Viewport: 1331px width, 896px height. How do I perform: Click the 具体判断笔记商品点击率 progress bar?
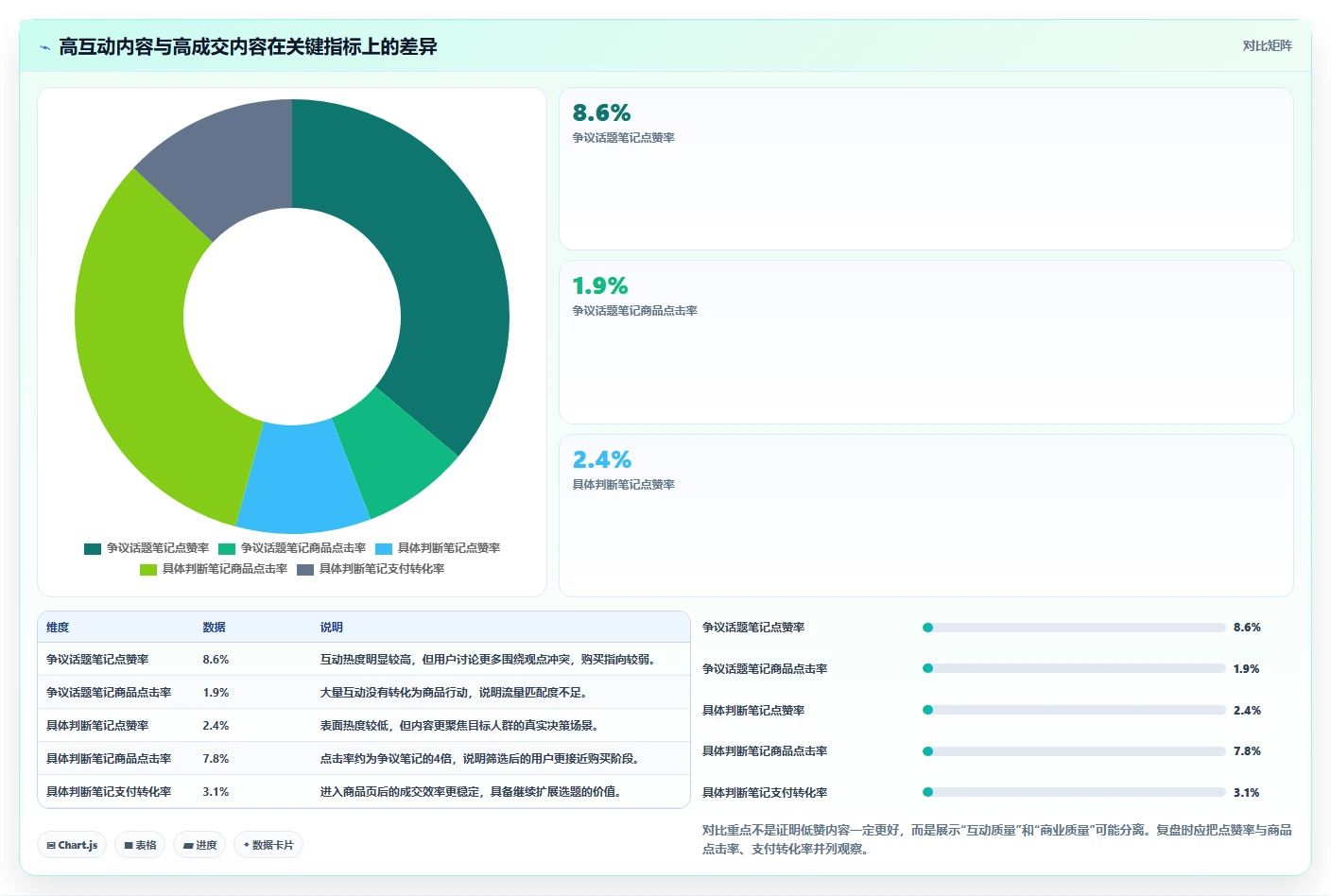point(1074,751)
